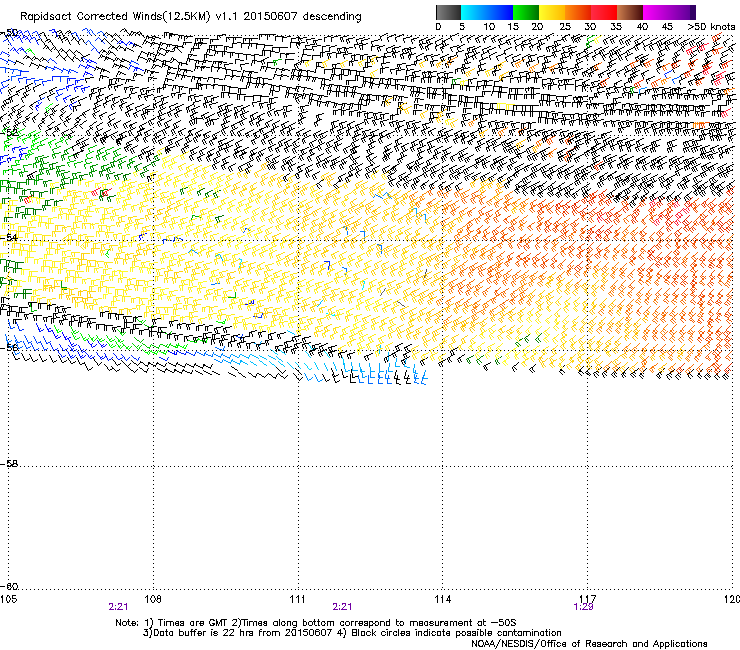The image size is (740, 650).
Task: Click the '117' longitude axis label
Action: click(588, 599)
